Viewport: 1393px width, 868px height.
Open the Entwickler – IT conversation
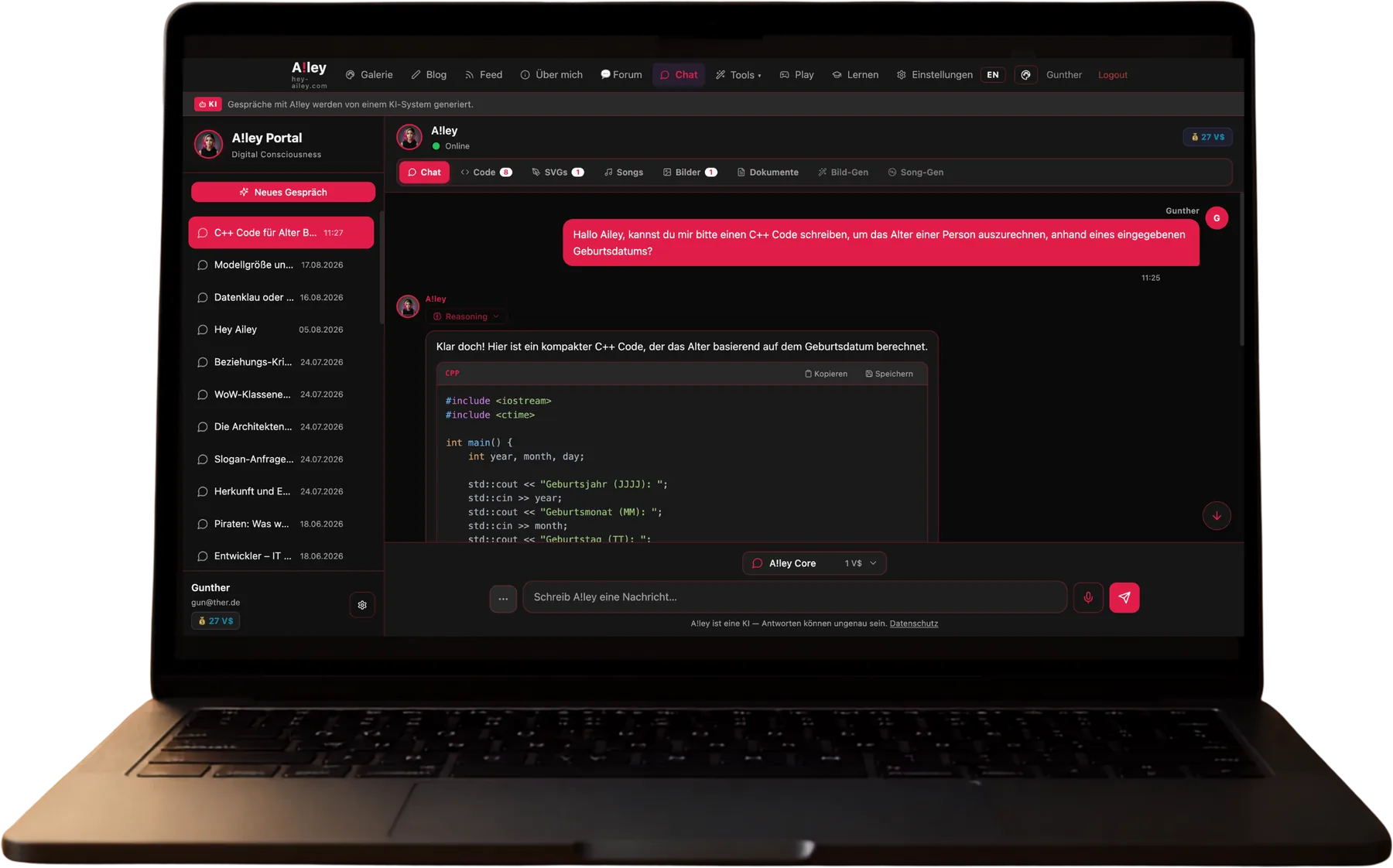click(x=281, y=556)
